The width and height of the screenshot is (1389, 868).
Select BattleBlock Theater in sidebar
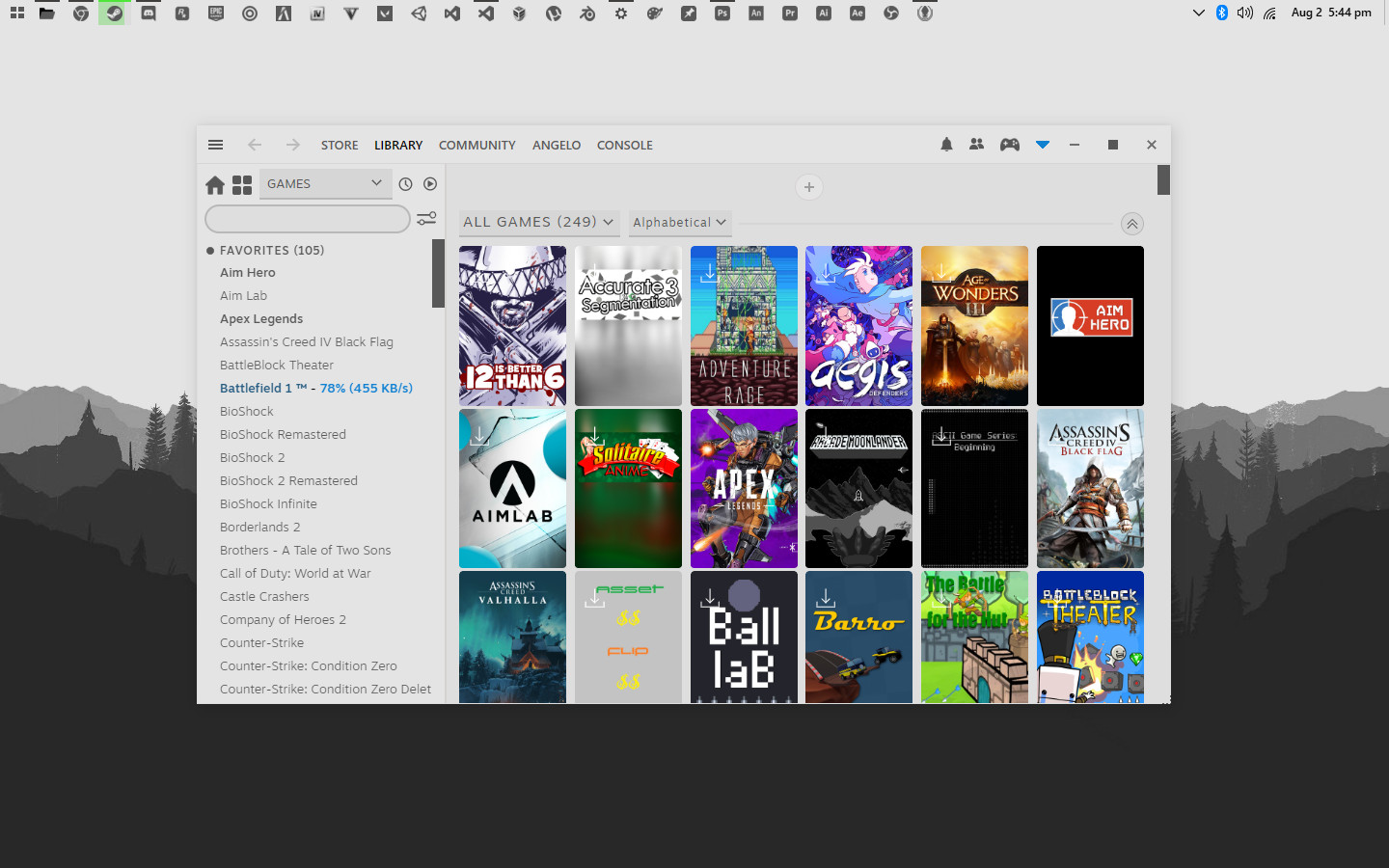277,366
